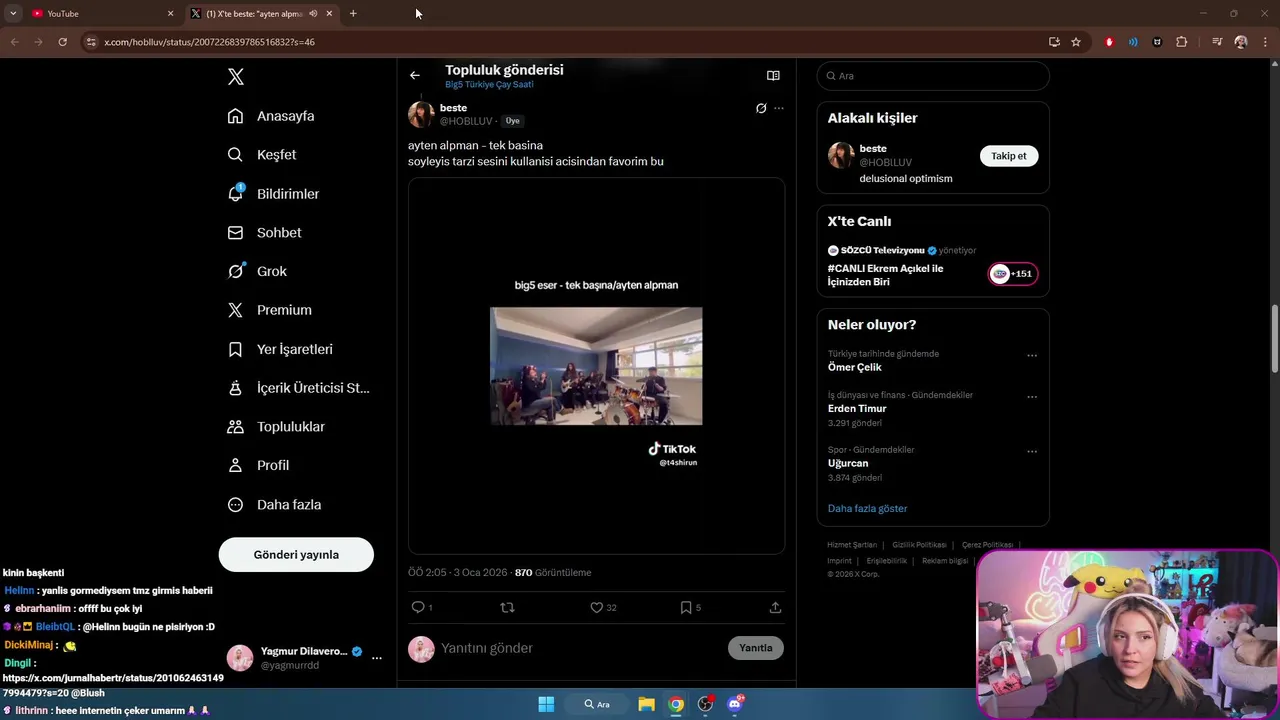Click the address bar URL
Viewport: 1280px width, 720px height.
209,42
